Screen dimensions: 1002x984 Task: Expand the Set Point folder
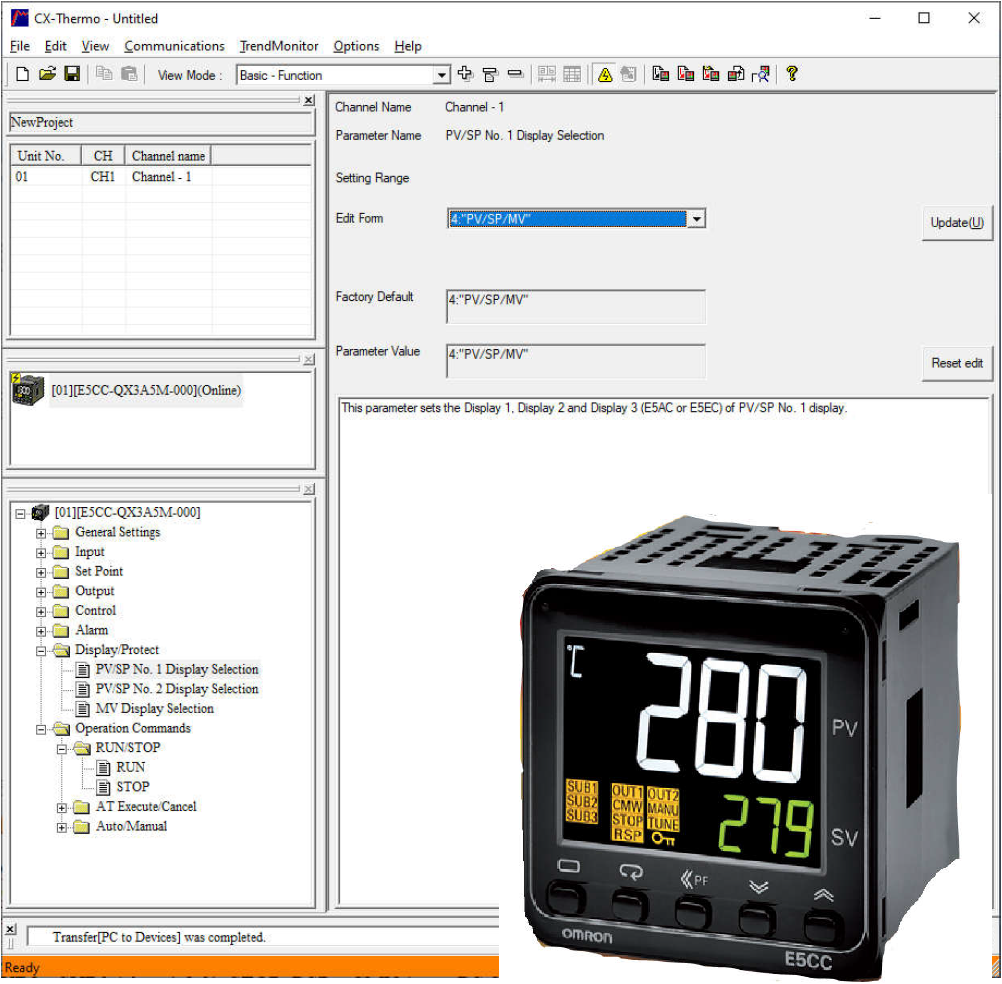pos(41,573)
